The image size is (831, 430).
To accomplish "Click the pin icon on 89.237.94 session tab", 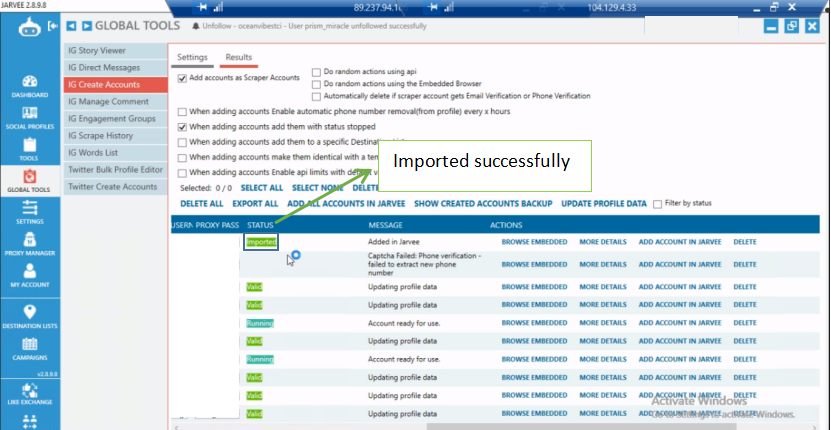I will 201,7.
